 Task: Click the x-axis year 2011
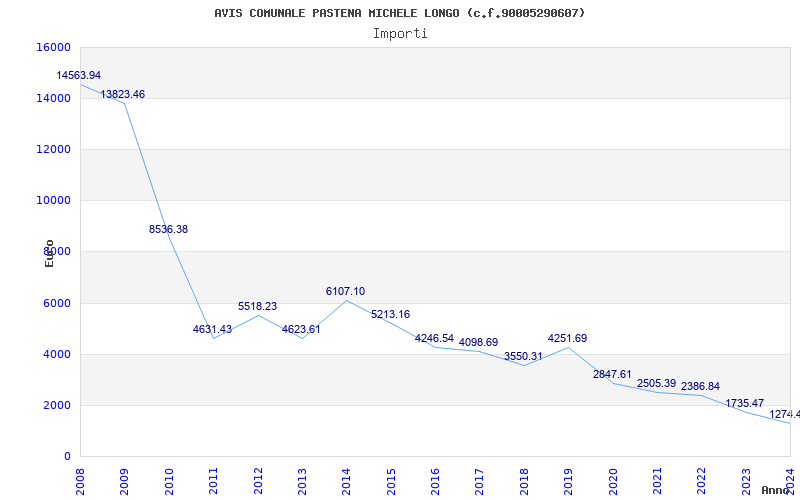point(213,481)
